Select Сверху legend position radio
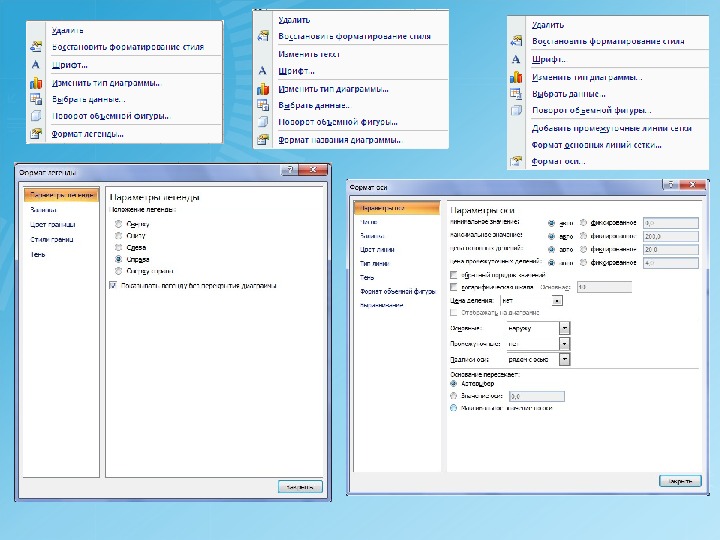 [118, 224]
